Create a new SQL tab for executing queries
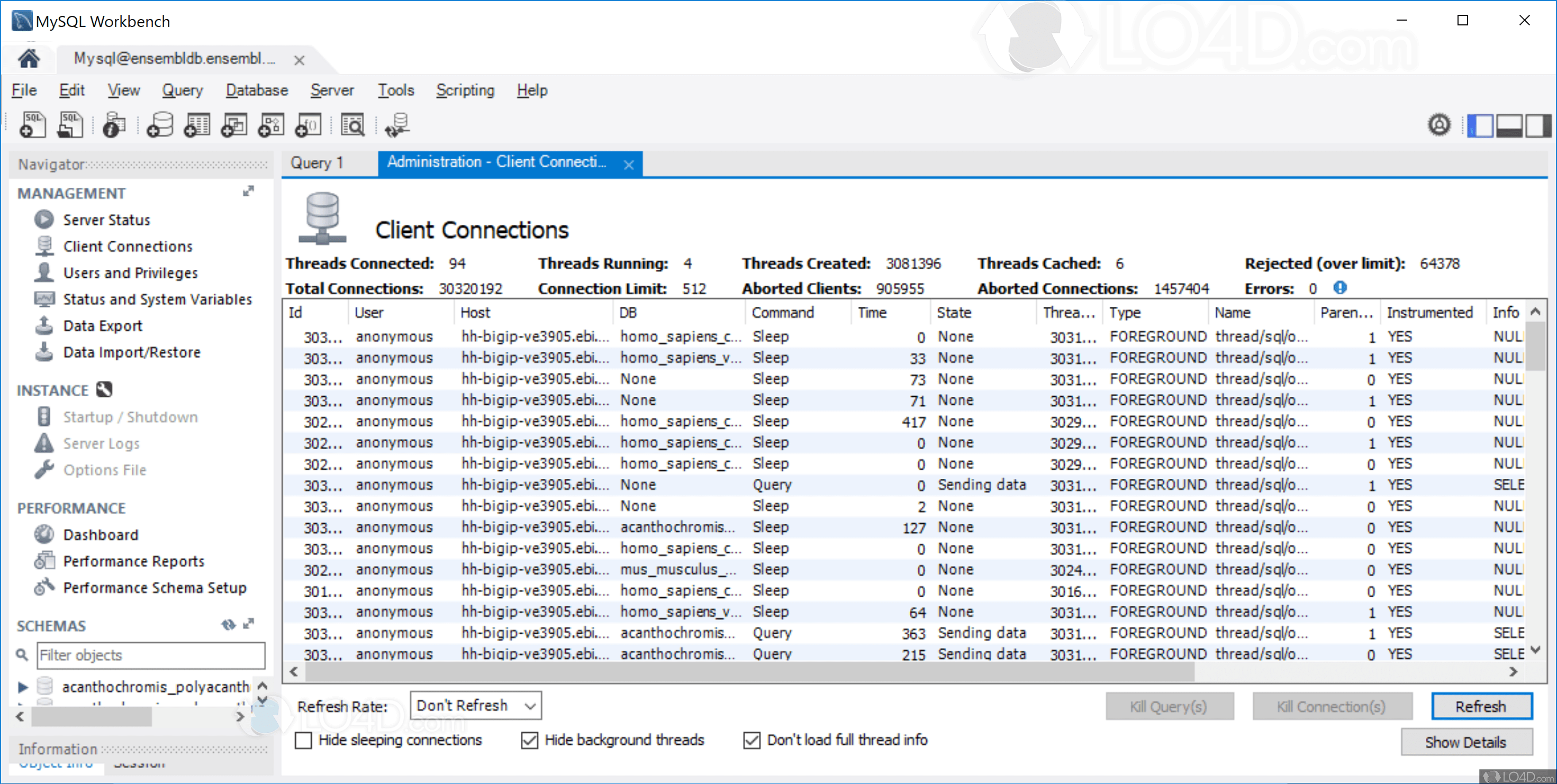 pyautogui.click(x=33, y=124)
